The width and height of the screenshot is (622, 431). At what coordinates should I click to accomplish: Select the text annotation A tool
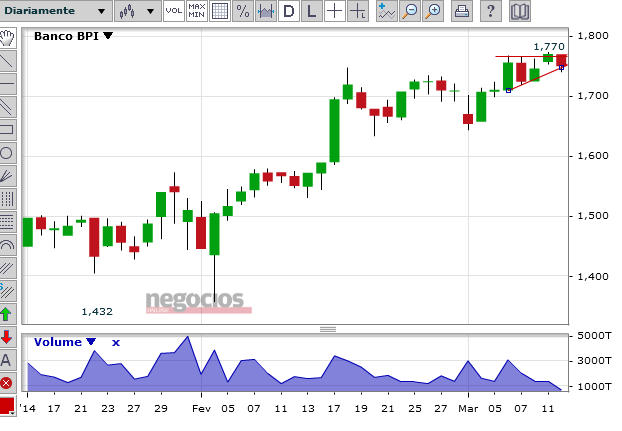pyautogui.click(x=6, y=360)
